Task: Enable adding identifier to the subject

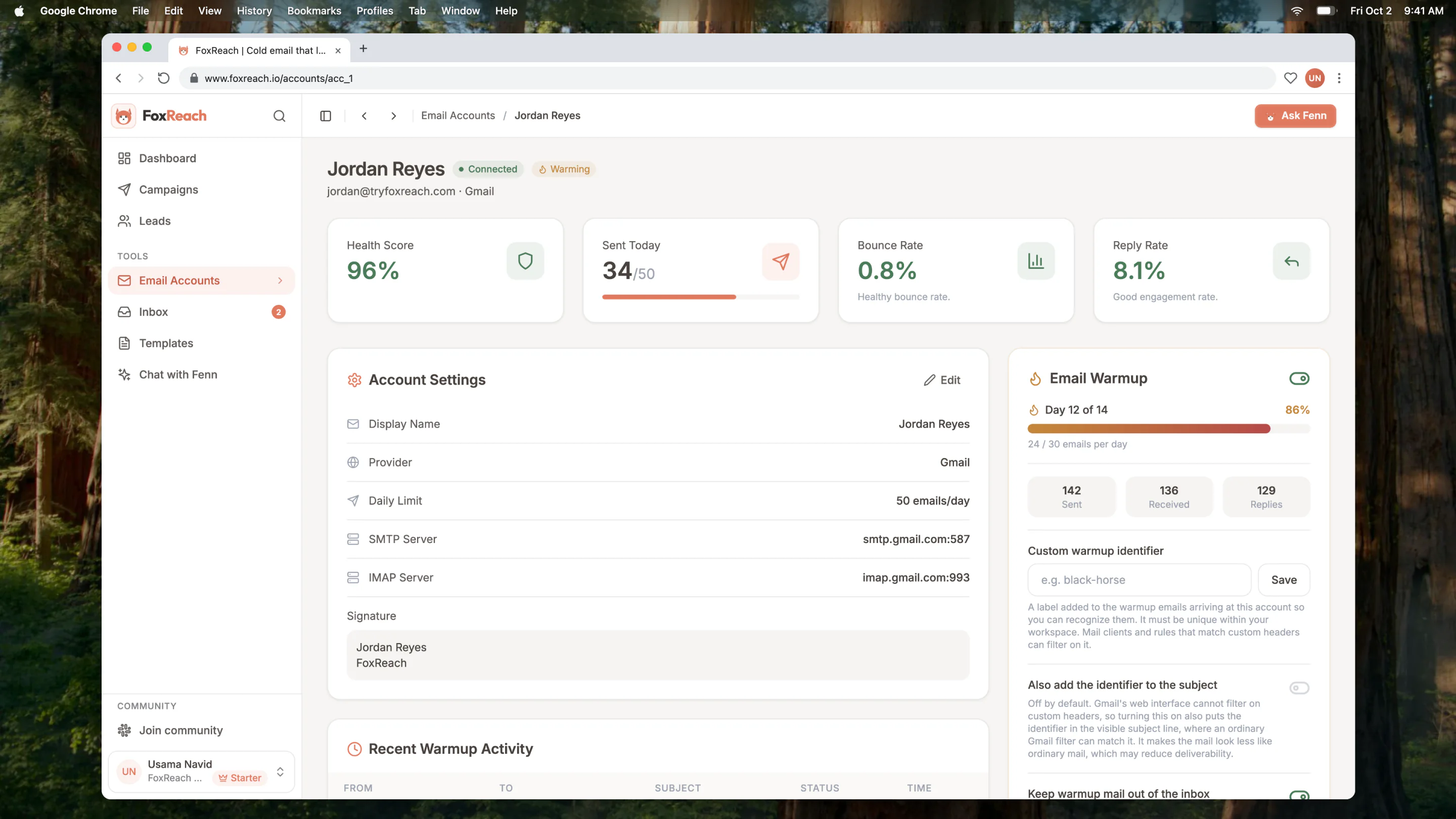Action: tap(1299, 688)
